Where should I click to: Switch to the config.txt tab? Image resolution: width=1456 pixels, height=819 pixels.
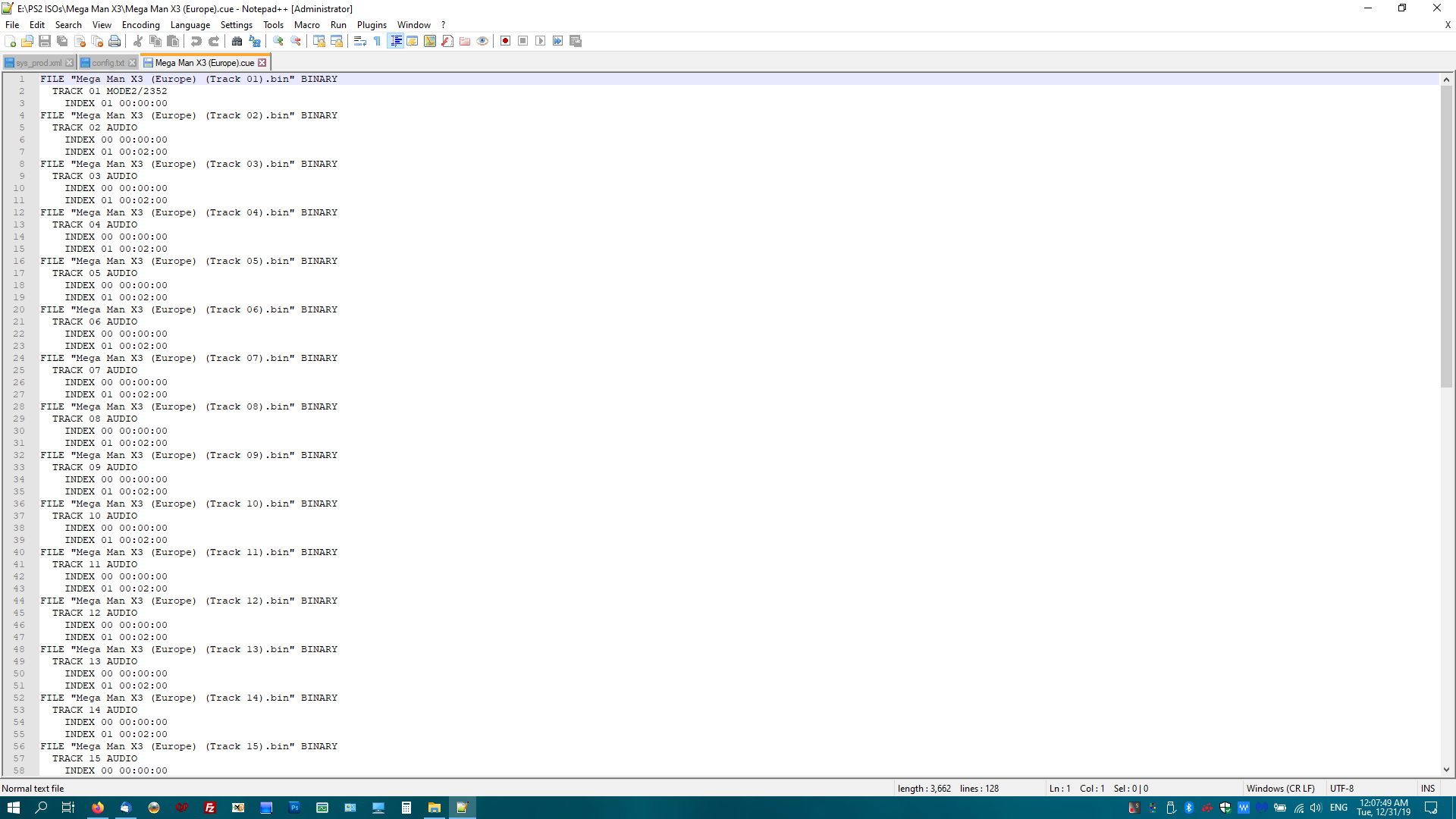(108, 63)
